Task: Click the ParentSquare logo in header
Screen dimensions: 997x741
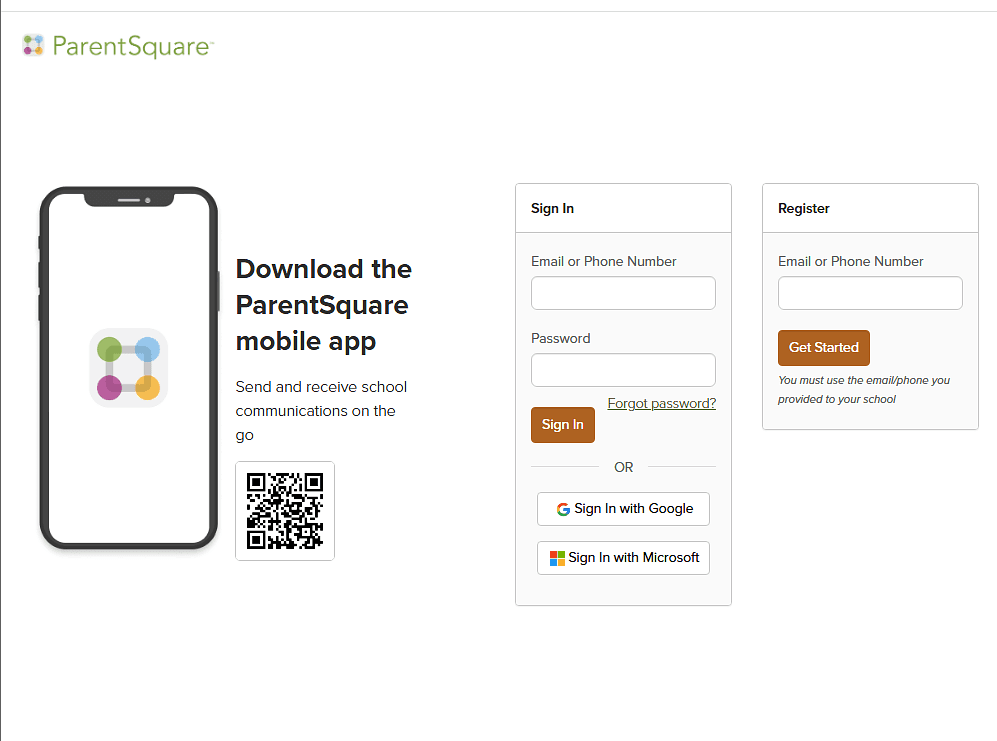Action: tap(118, 46)
